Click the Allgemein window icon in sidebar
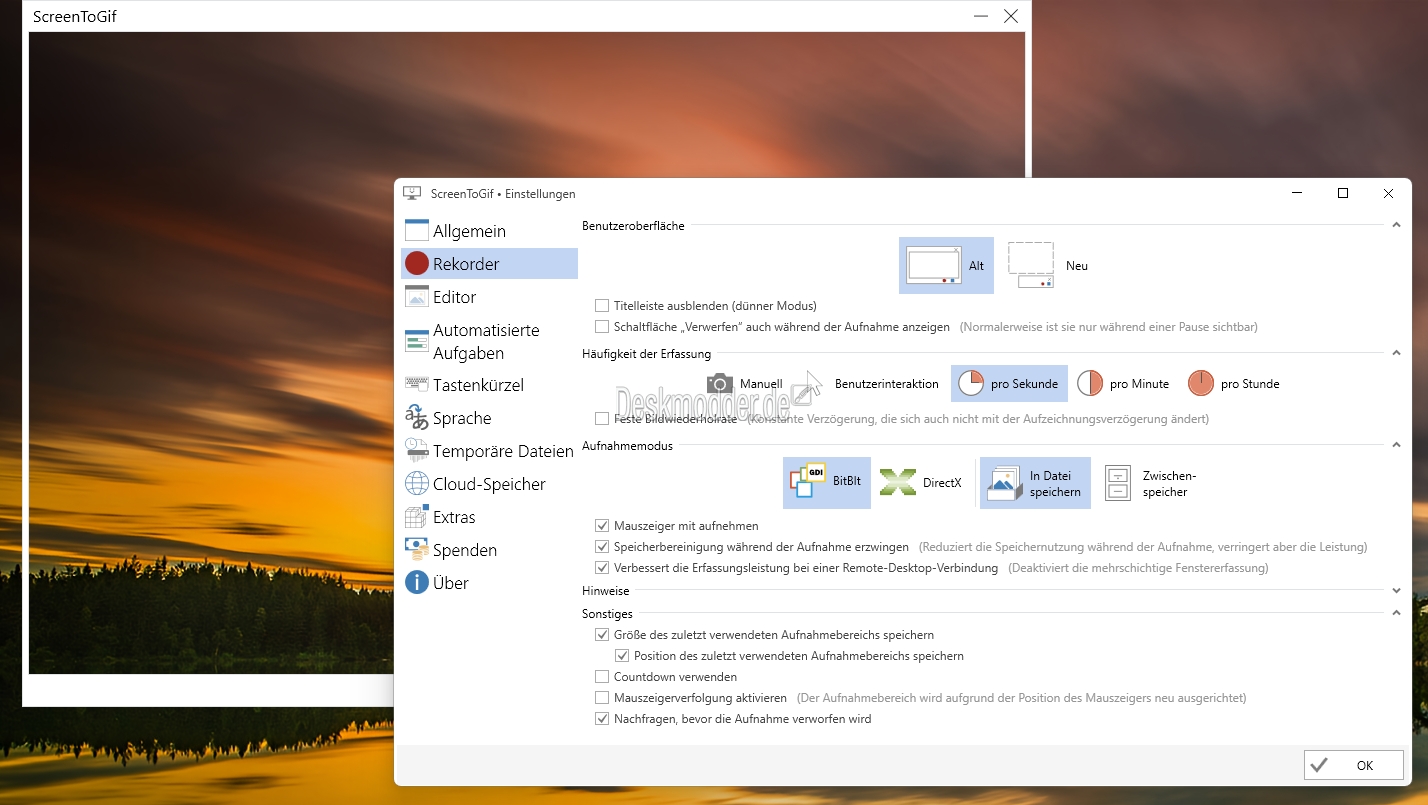The image size is (1428, 805). 417,231
